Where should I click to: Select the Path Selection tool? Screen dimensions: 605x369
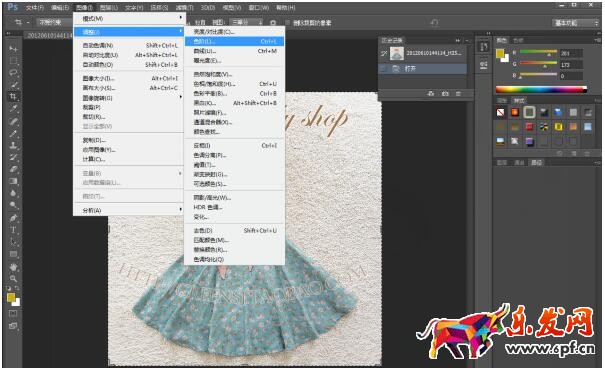pyautogui.click(x=14, y=242)
